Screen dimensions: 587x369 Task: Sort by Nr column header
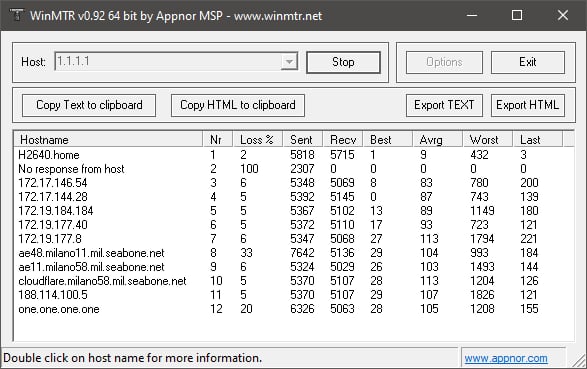pos(218,140)
